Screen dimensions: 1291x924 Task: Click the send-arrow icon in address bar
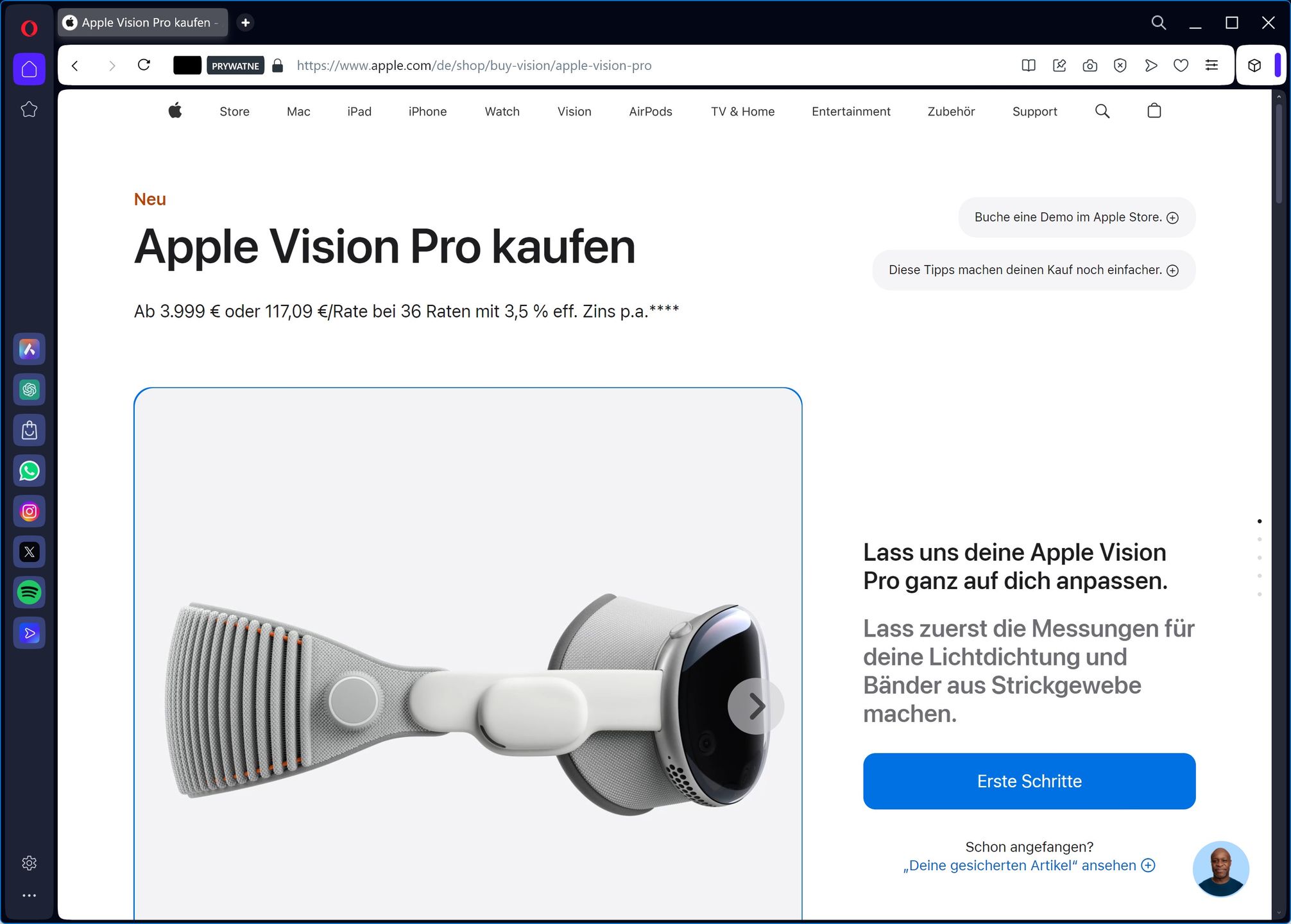tap(1151, 65)
